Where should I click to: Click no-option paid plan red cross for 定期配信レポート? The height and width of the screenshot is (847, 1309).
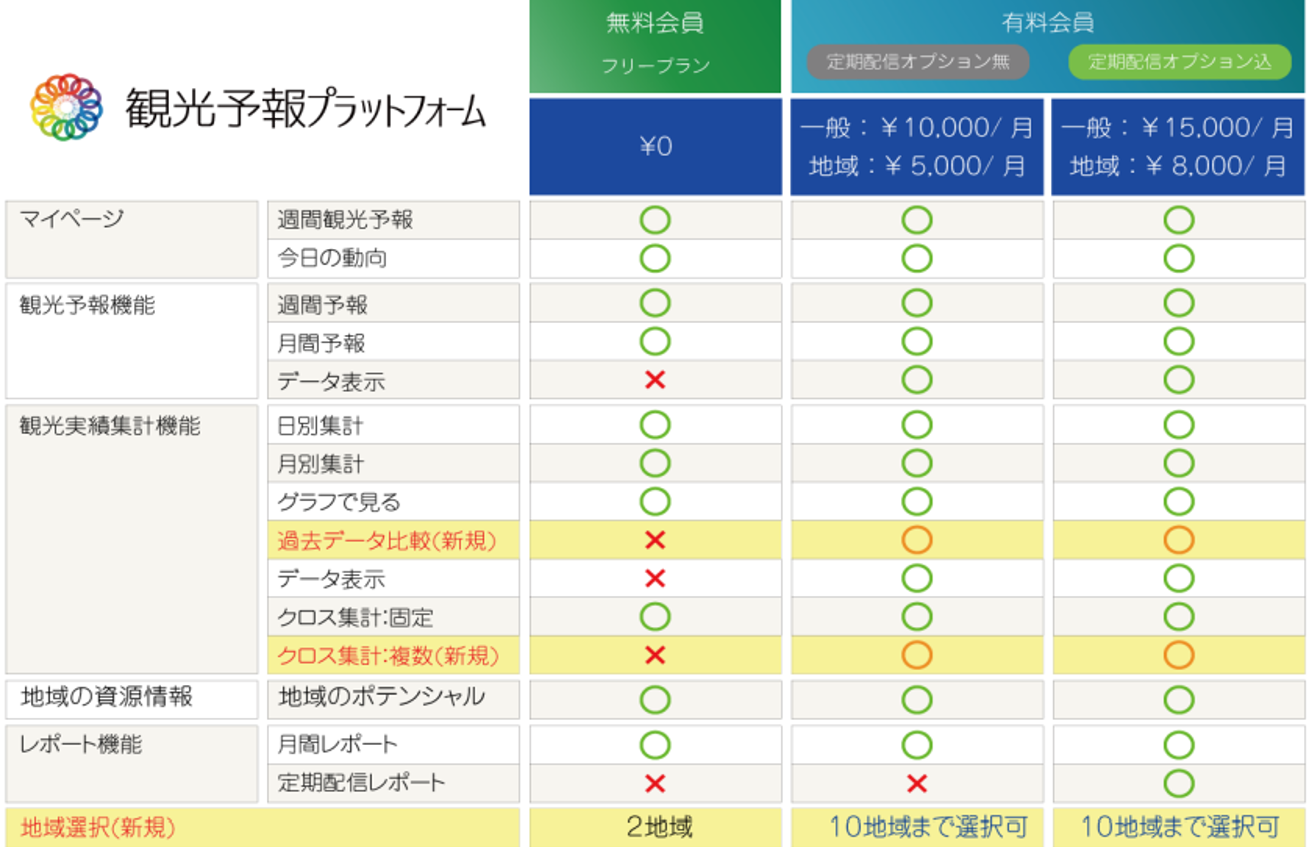[x=917, y=783]
